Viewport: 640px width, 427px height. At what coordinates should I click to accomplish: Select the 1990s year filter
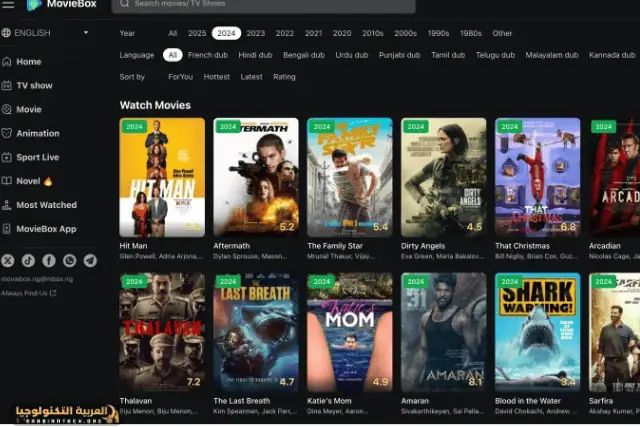click(x=438, y=33)
